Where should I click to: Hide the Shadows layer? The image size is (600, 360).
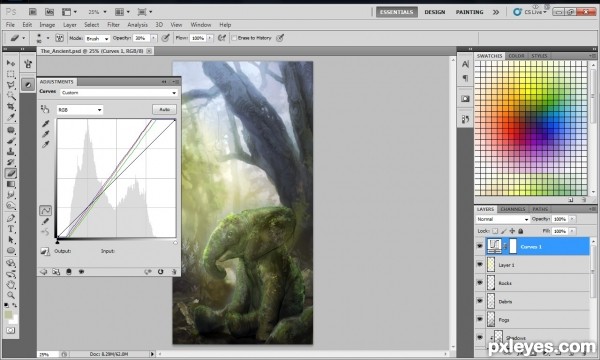pyautogui.click(x=480, y=337)
